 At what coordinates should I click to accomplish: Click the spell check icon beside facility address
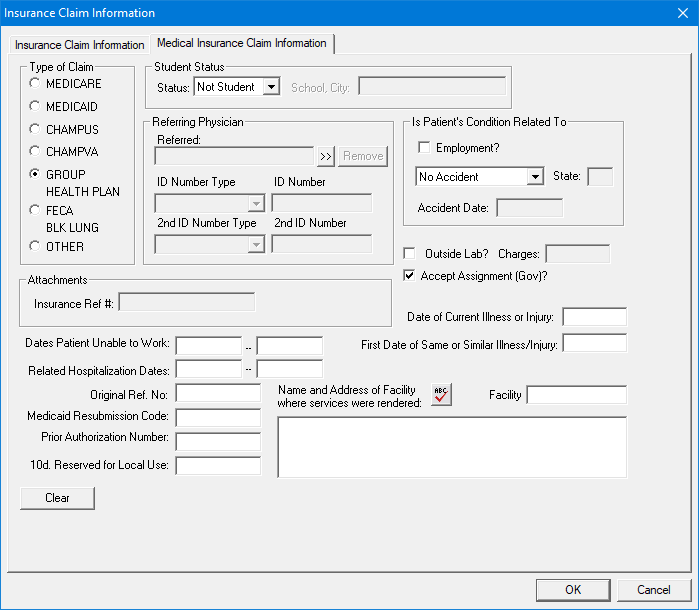441,394
